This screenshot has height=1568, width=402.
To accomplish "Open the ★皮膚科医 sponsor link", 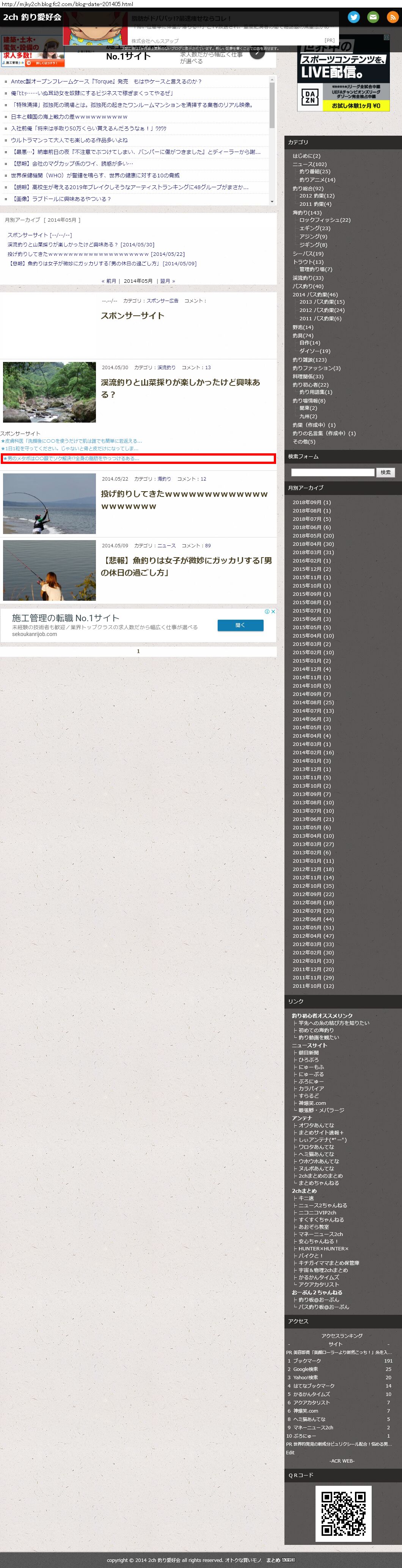I will [x=71, y=441].
